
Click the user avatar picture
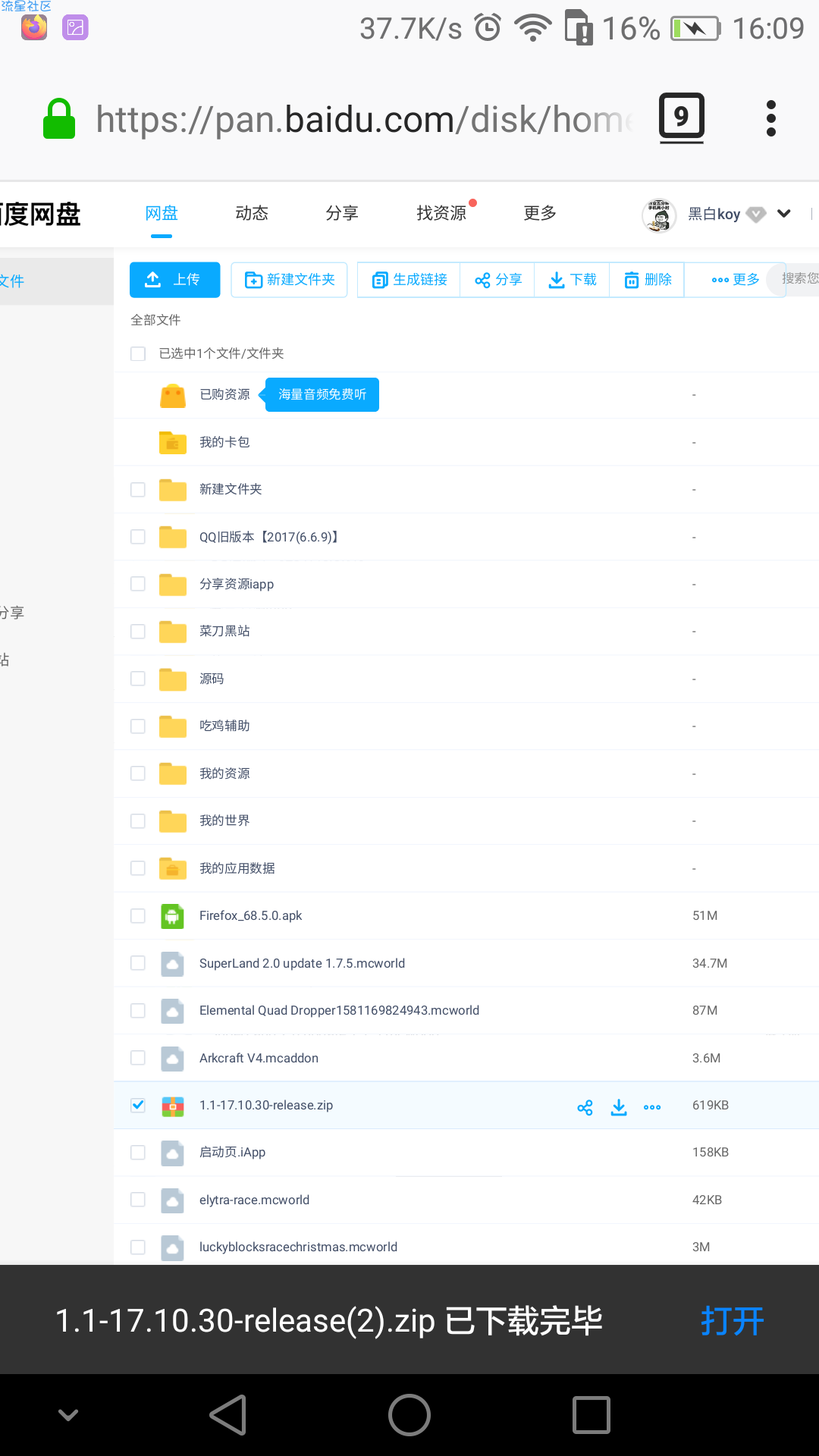[x=659, y=215]
